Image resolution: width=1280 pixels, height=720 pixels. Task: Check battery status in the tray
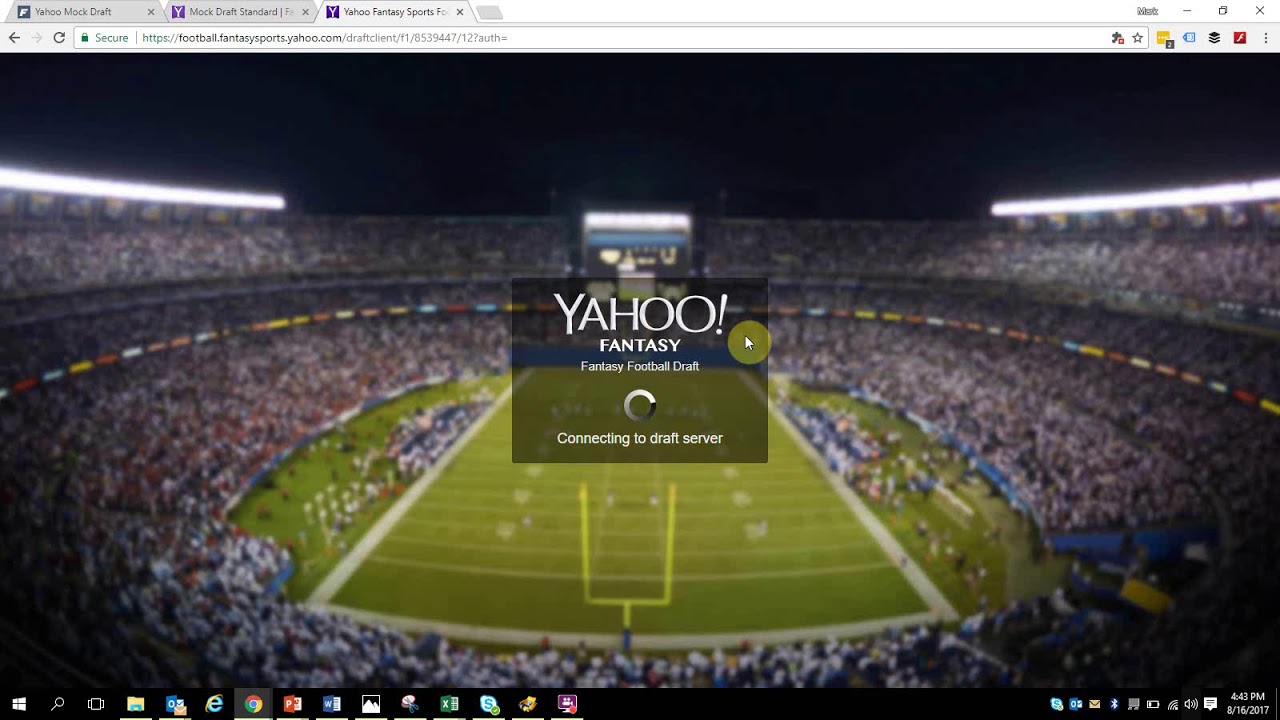click(1152, 704)
